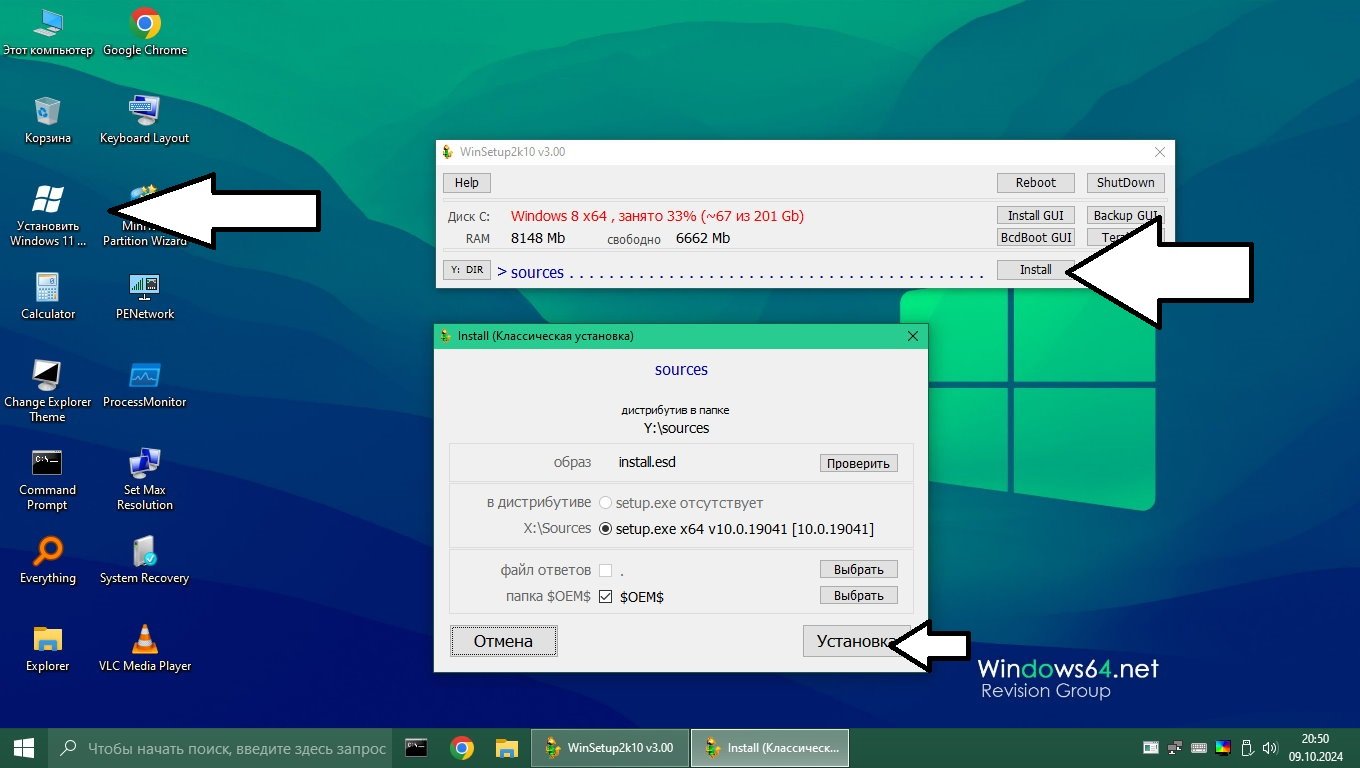The width and height of the screenshot is (1360, 768).
Task: Select setup.exe x64 v10.0.19041 radio button
Action: [606, 529]
